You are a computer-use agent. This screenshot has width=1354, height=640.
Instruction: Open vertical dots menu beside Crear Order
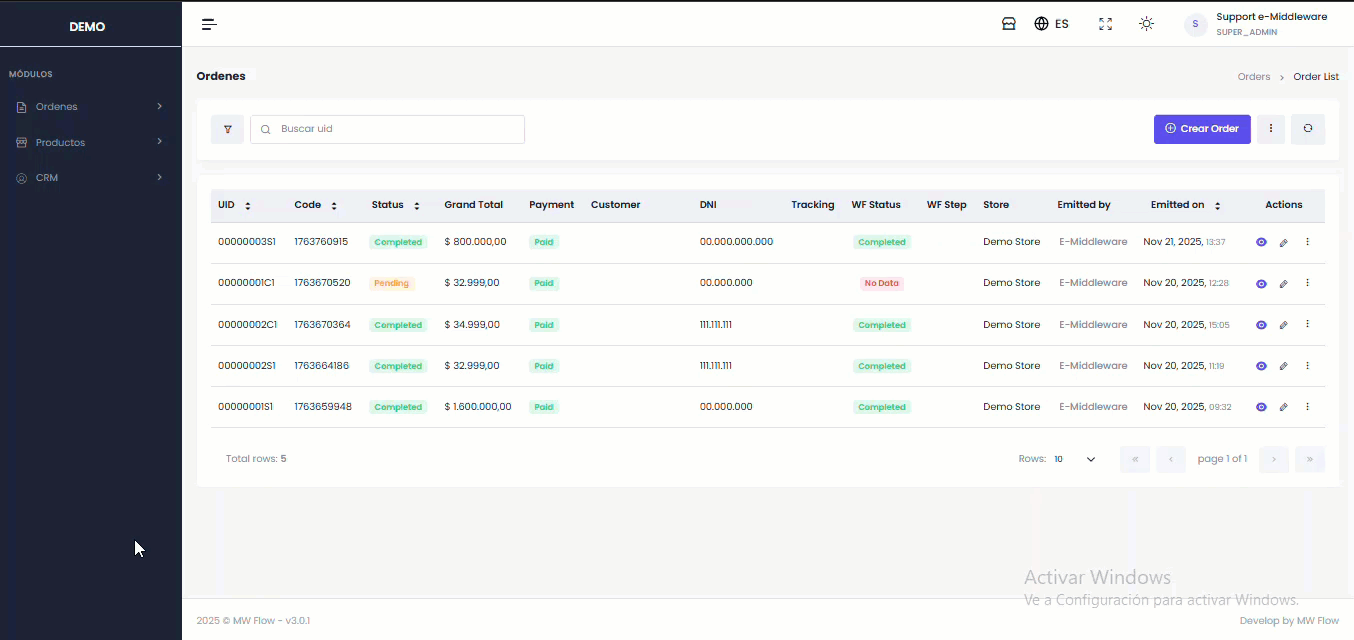click(x=1270, y=128)
